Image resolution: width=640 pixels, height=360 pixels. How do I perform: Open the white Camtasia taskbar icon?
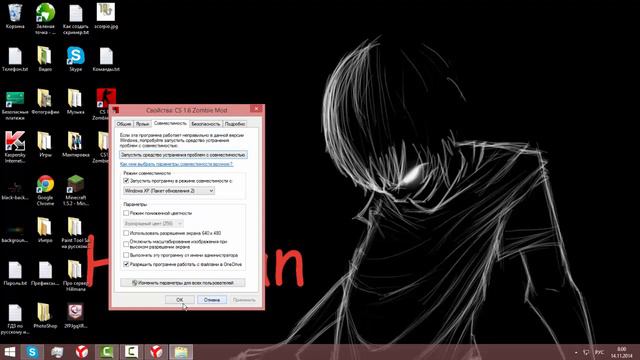[x=131, y=352]
